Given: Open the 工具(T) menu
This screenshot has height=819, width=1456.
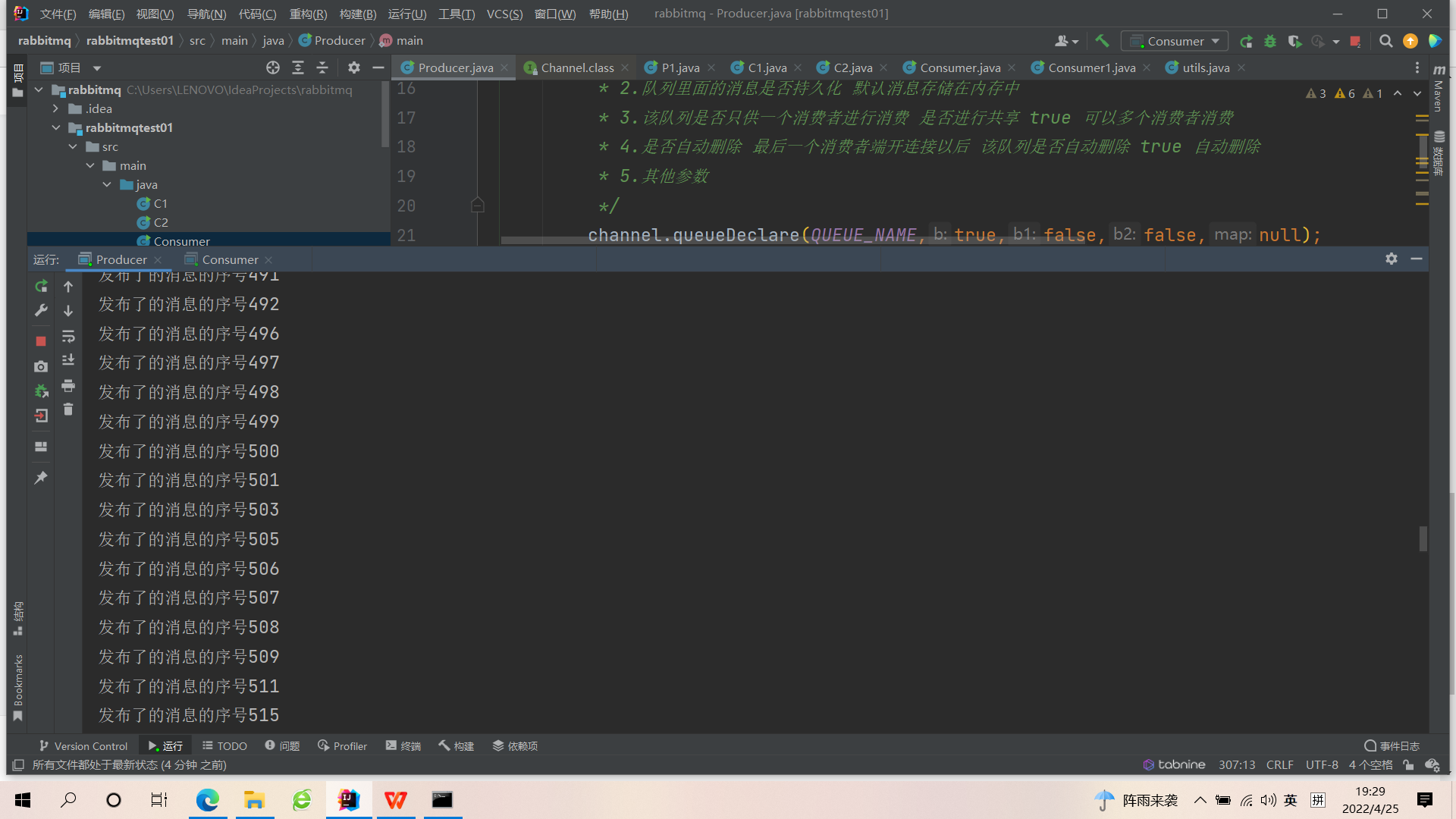Looking at the screenshot, I should pyautogui.click(x=456, y=14).
